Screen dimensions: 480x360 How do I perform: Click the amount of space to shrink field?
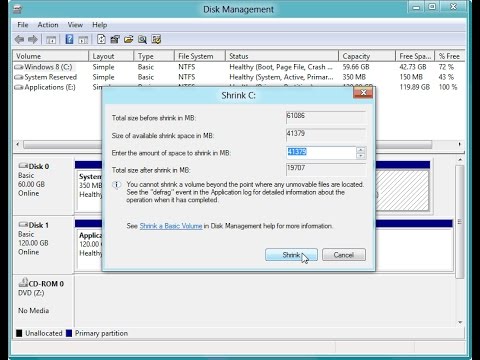321,153
